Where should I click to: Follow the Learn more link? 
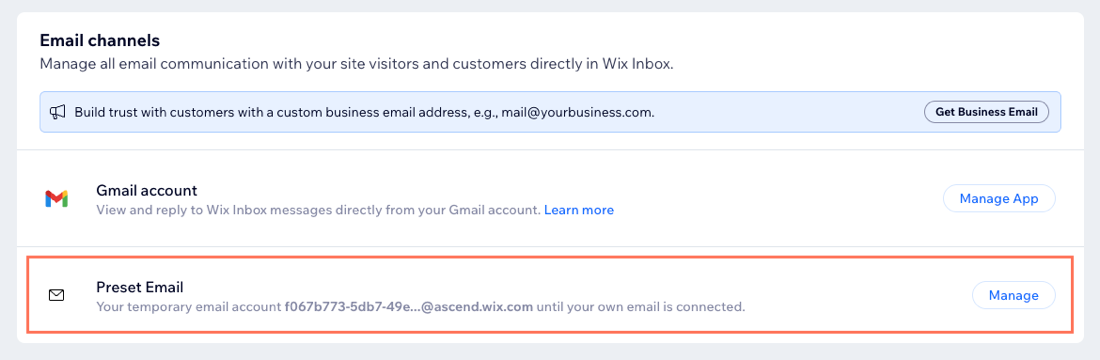pyautogui.click(x=579, y=210)
